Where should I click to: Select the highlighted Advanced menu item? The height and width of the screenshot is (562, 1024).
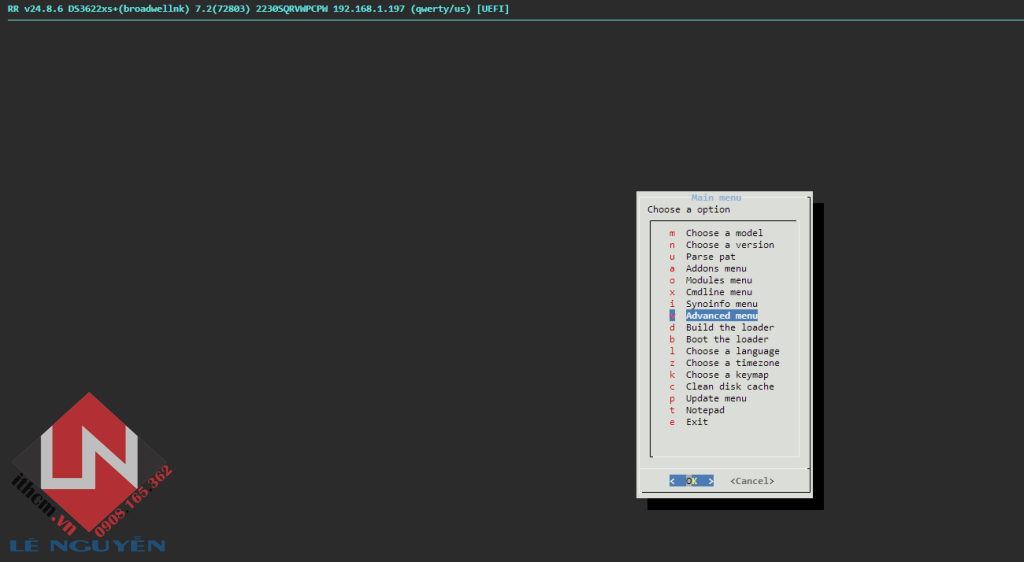pos(721,316)
